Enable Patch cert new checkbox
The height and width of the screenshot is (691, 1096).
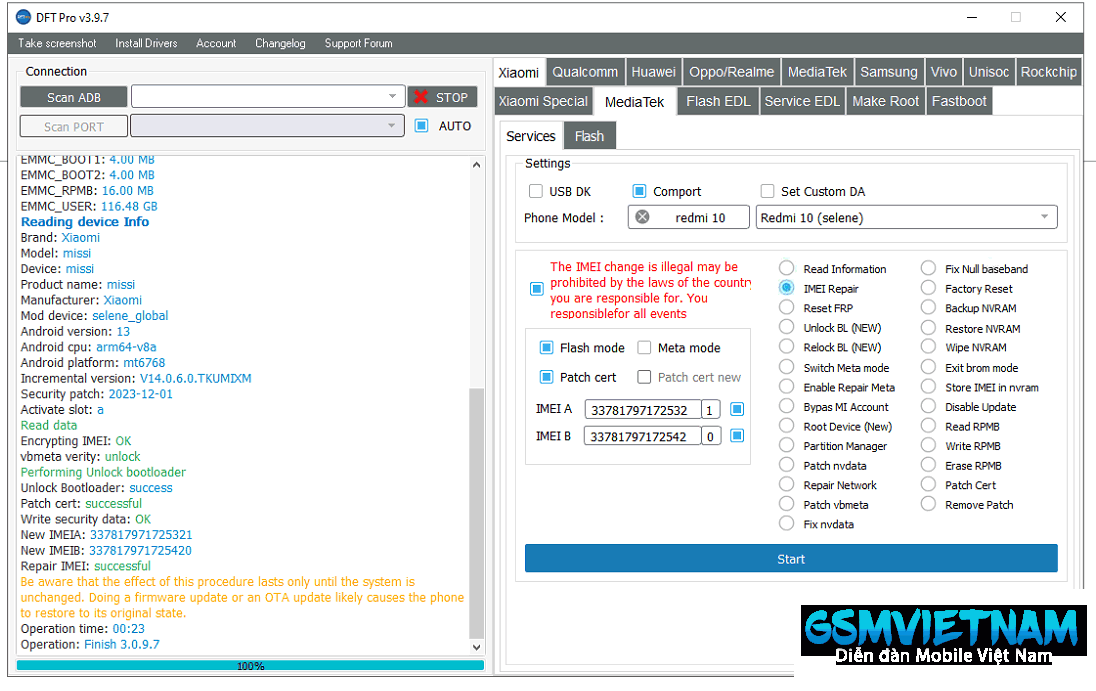pos(644,377)
